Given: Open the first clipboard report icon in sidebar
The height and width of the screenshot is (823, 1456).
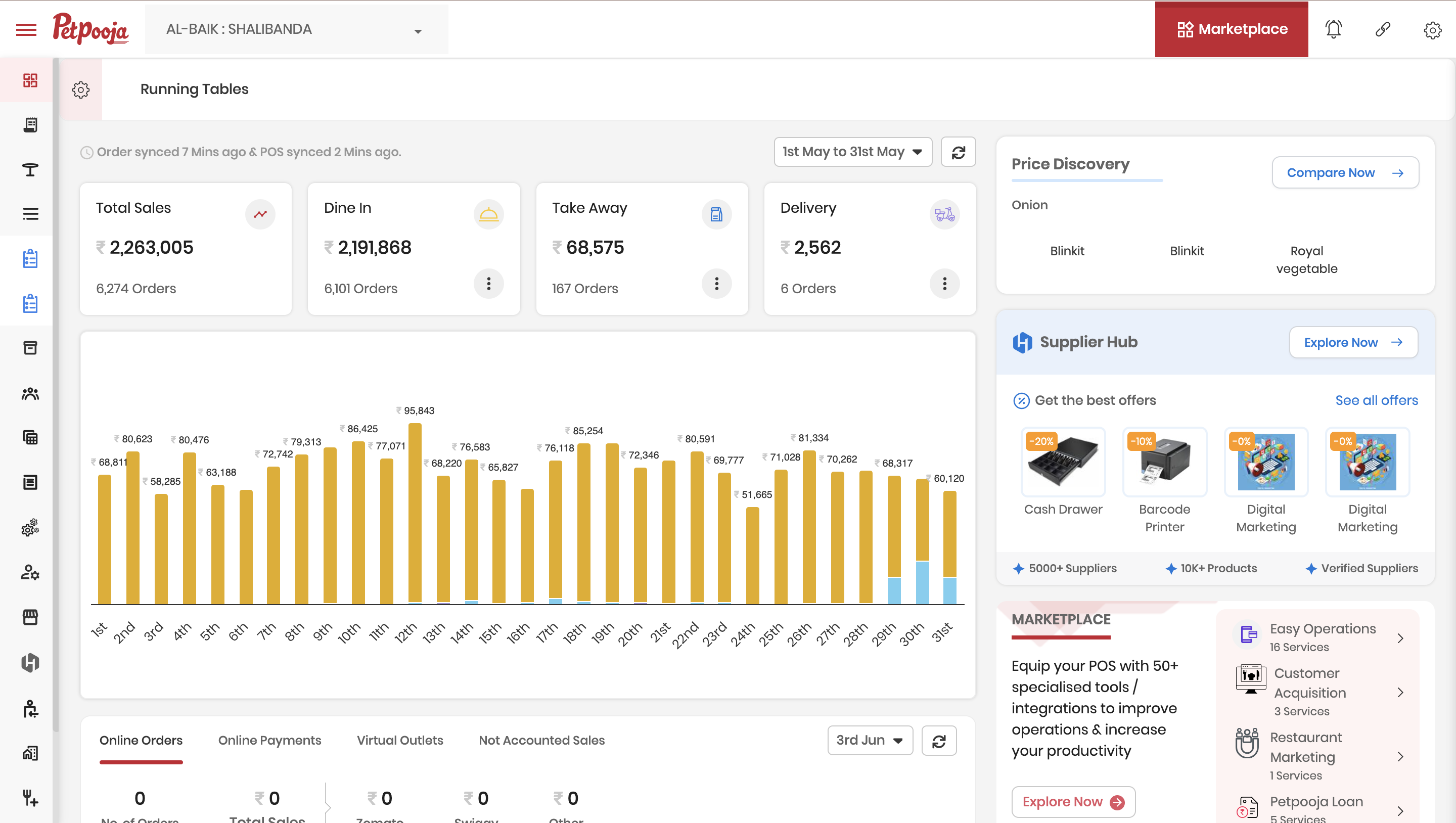Looking at the screenshot, I should [x=30, y=259].
